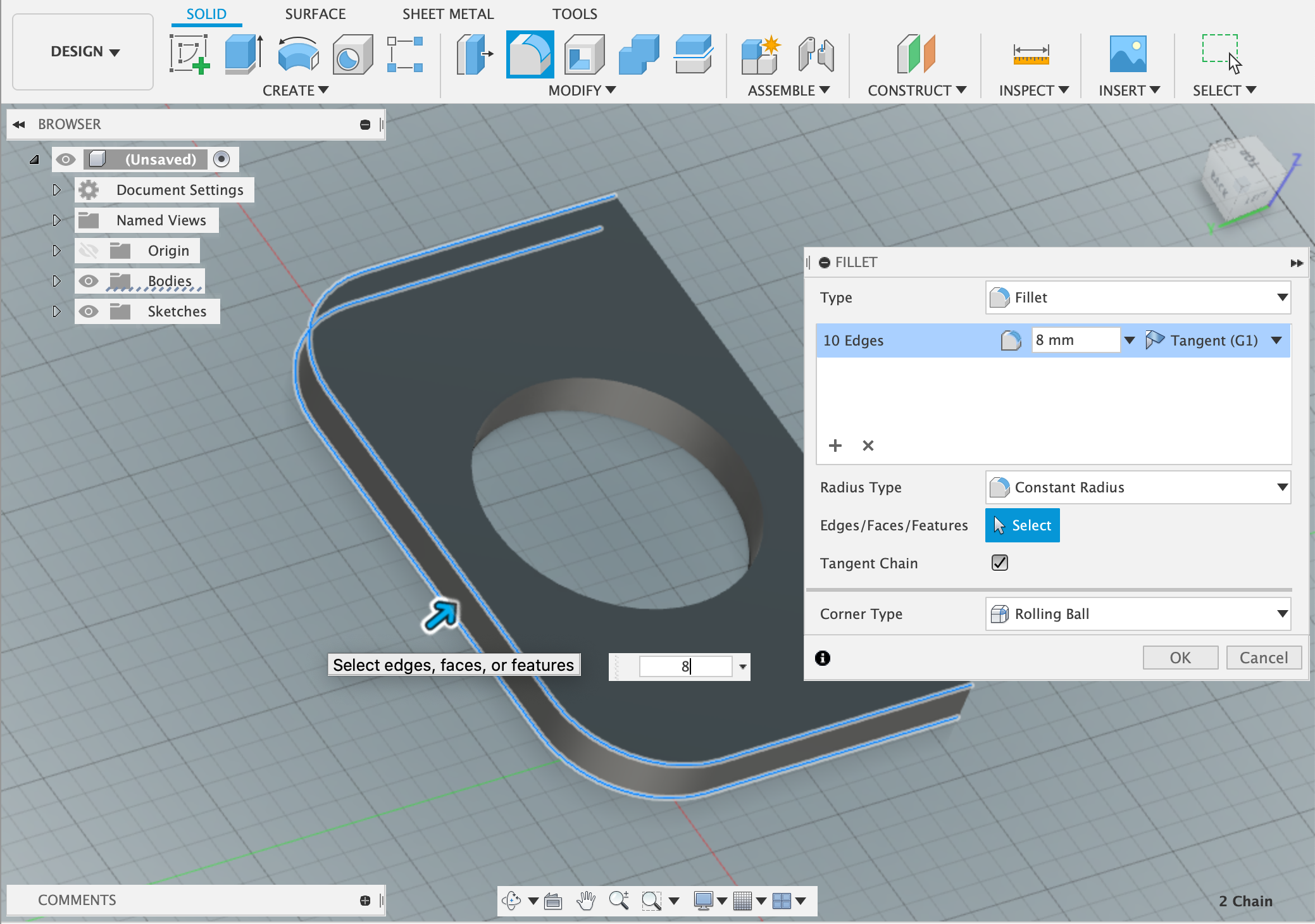The height and width of the screenshot is (924, 1315).
Task: Click the Create Sketch tool icon
Action: (x=189, y=54)
